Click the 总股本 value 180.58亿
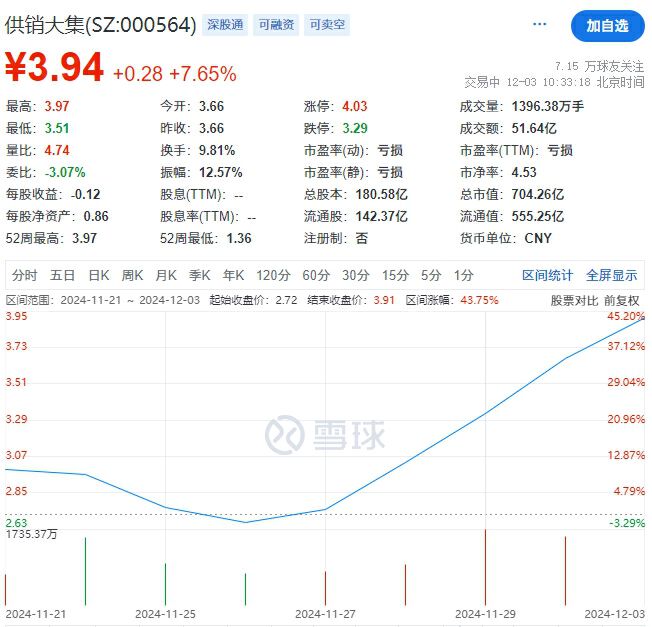Screen dimensions: 652x627 [x=381, y=195]
